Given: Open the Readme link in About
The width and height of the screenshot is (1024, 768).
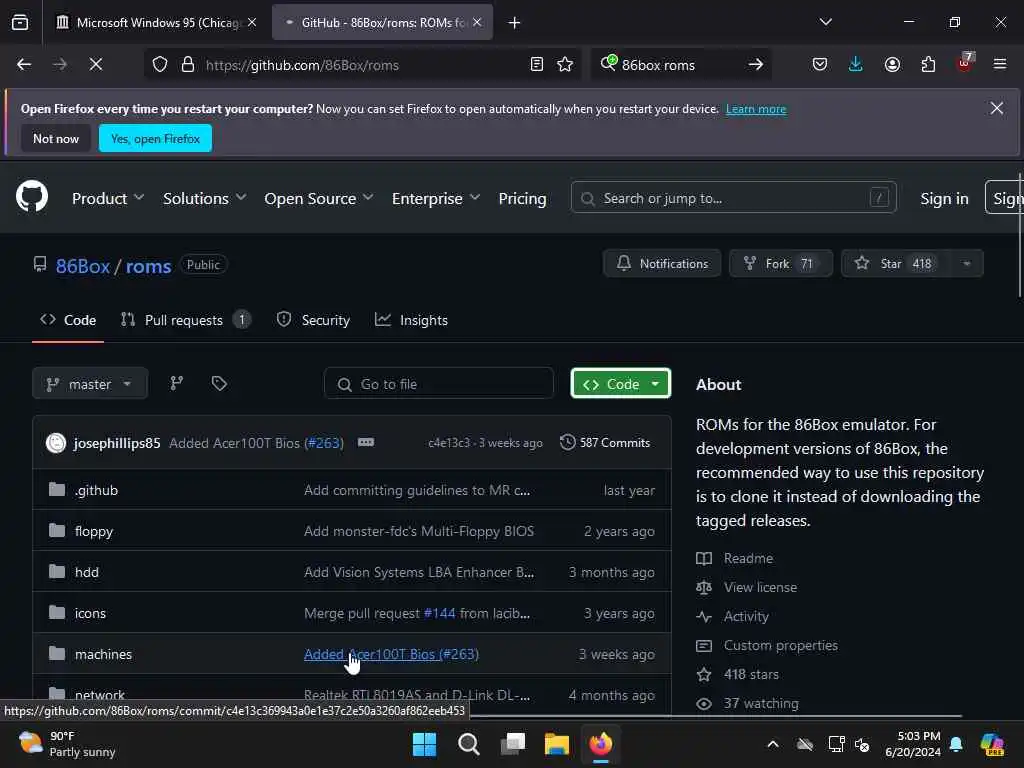Looking at the screenshot, I should tap(748, 558).
